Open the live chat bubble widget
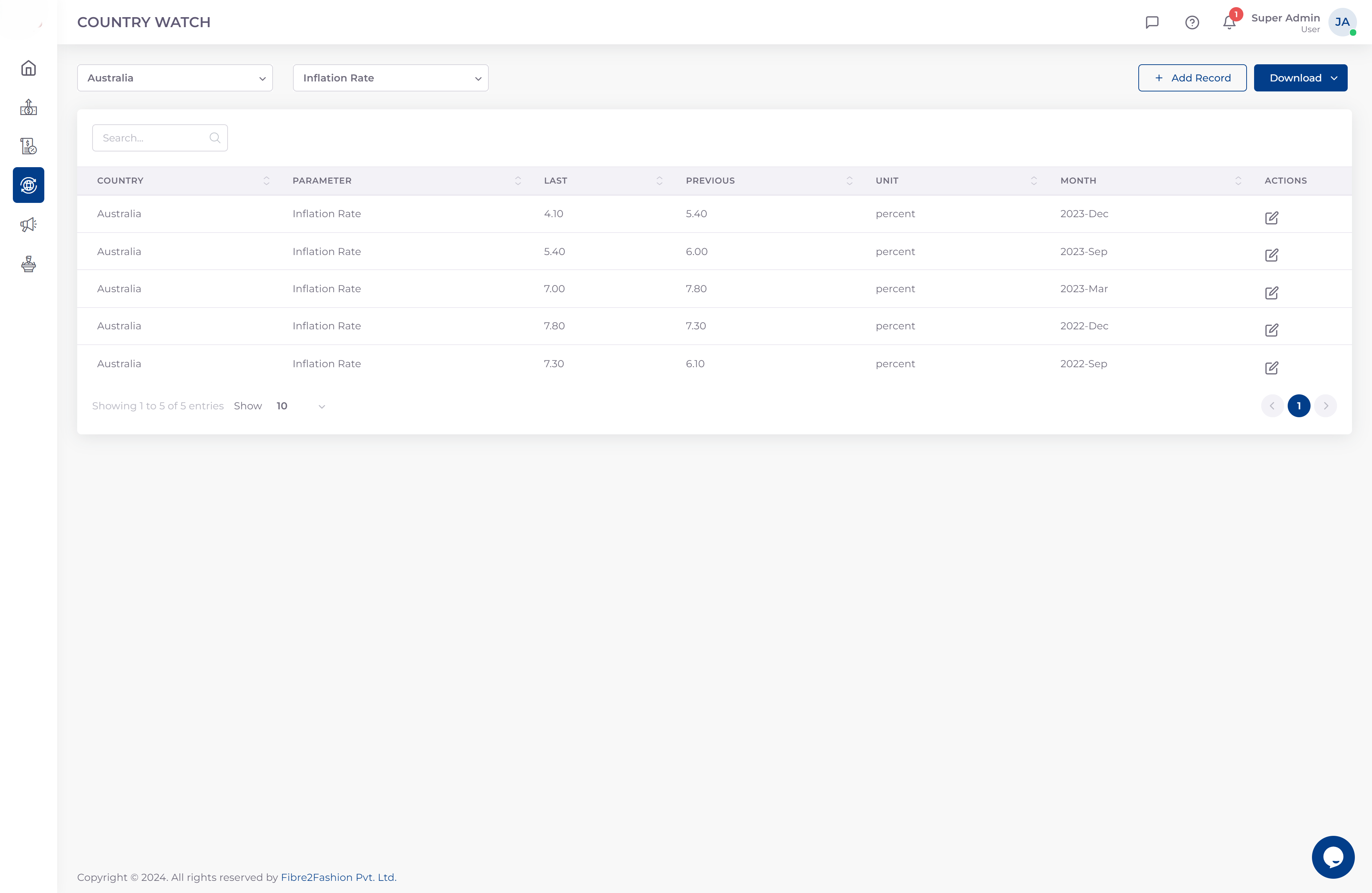The width and height of the screenshot is (1372, 893). [1333, 857]
